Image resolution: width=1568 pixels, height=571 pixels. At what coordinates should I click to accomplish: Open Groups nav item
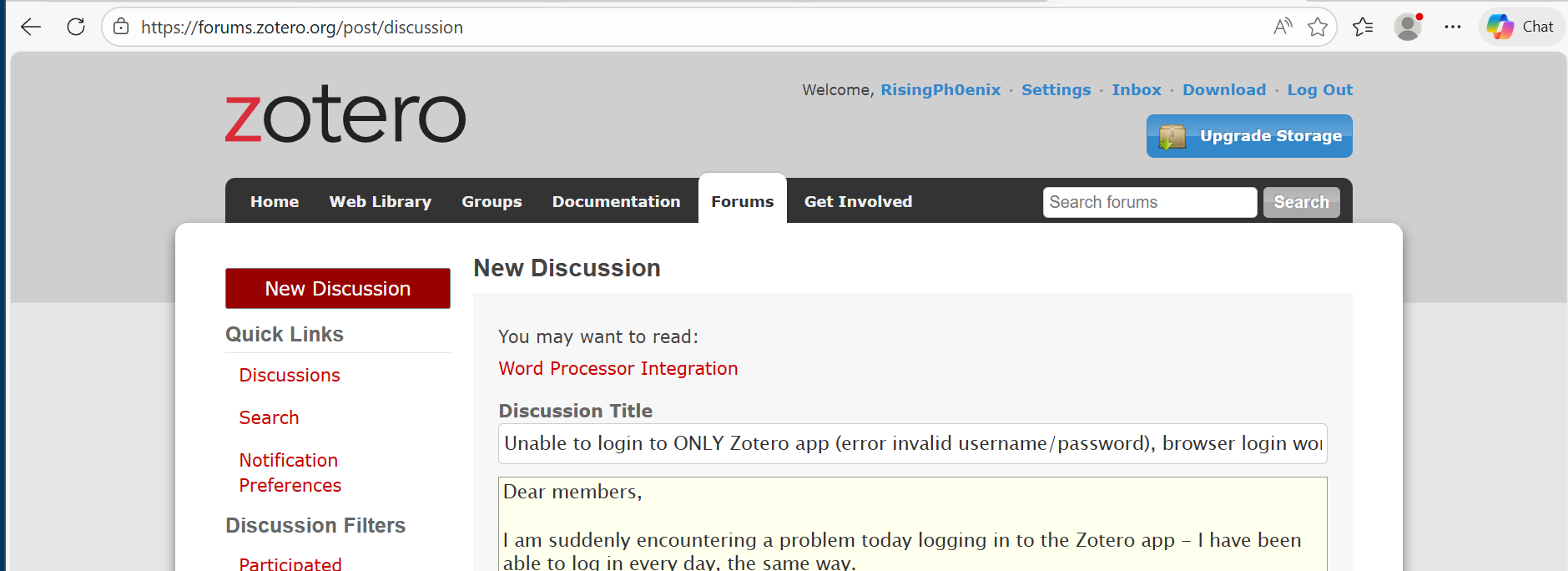[492, 201]
